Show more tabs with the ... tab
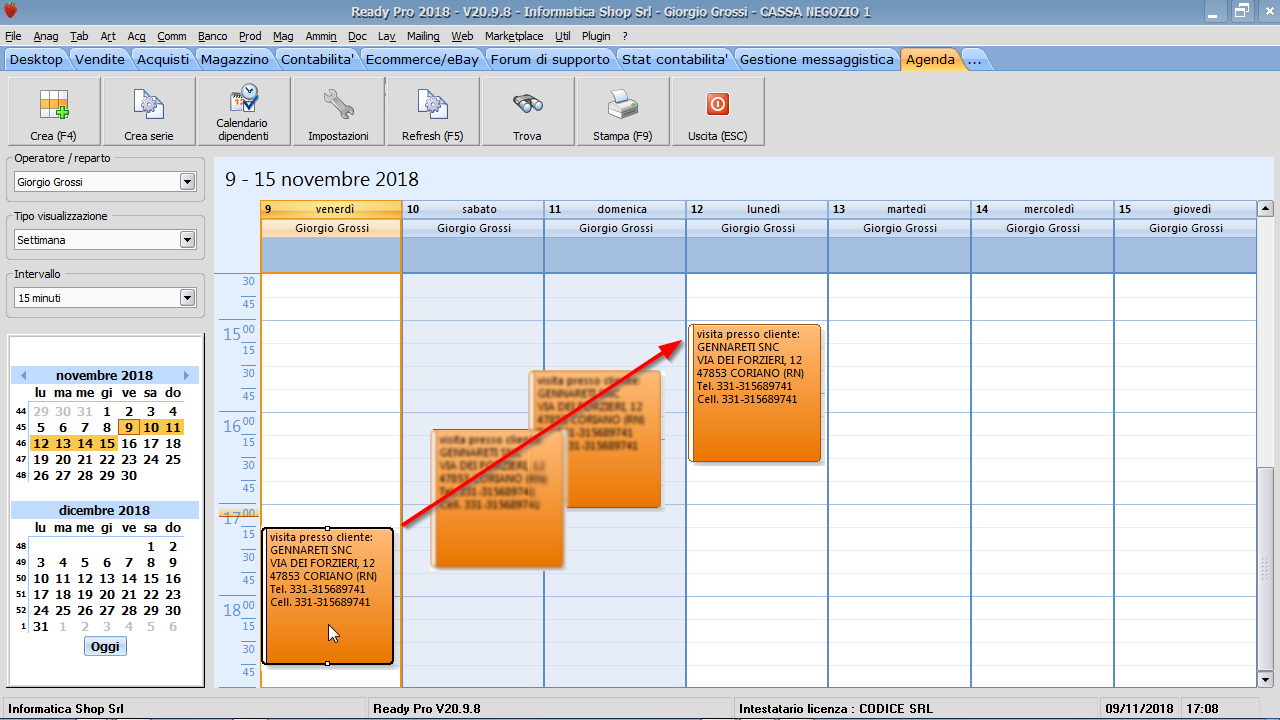Image resolution: width=1280 pixels, height=720 pixels. pos(974,59)
